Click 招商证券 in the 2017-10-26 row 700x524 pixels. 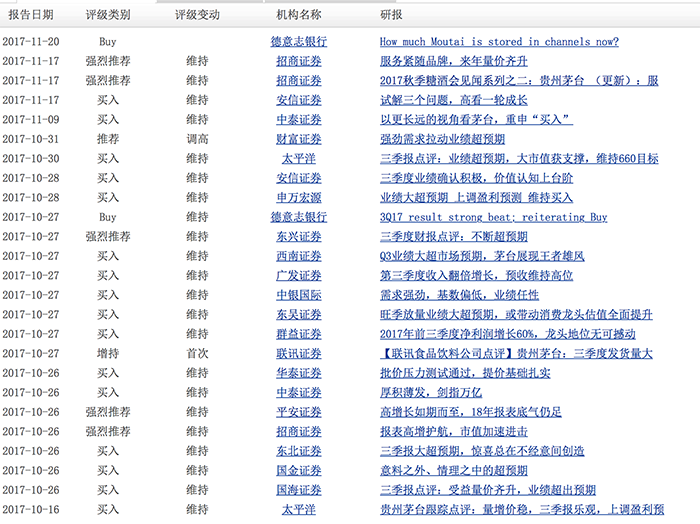(299, 432)
